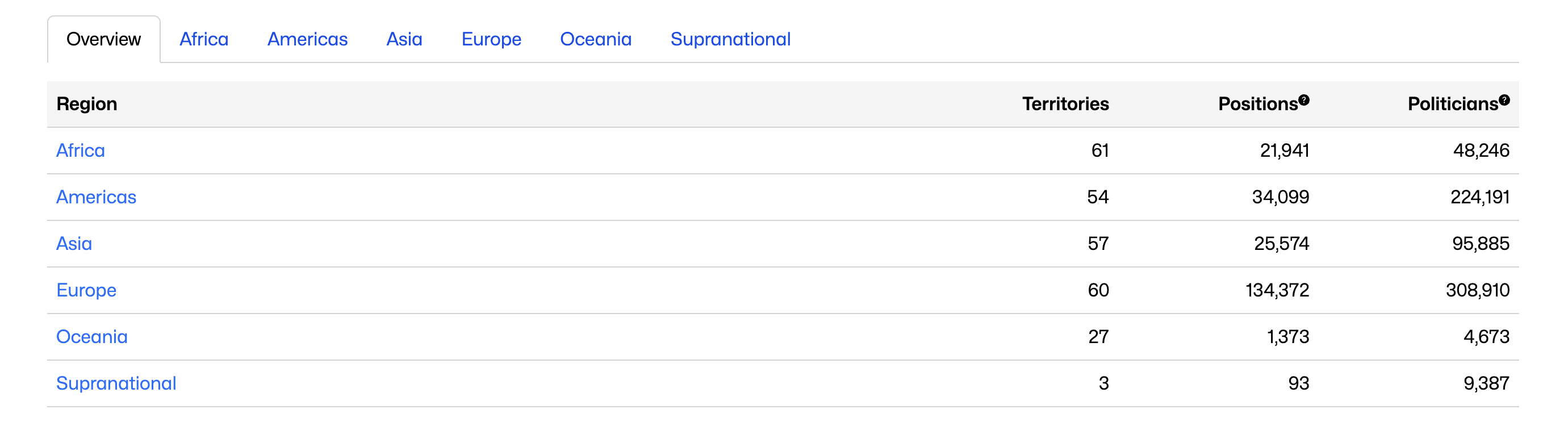Click Europe's politicians count 308,910
Image resolution: width=1568 pixels, height=426 pixels.
coord(1477,290)
